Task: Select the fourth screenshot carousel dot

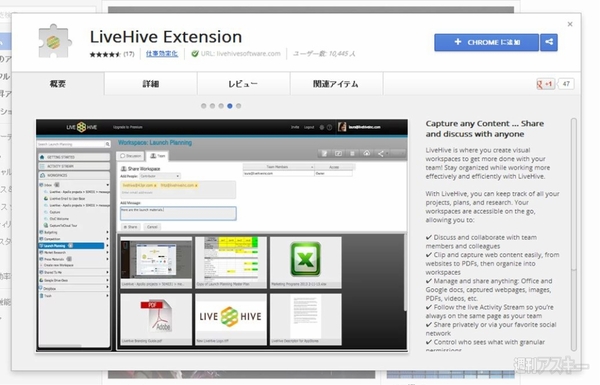Action: pos(230,106)
